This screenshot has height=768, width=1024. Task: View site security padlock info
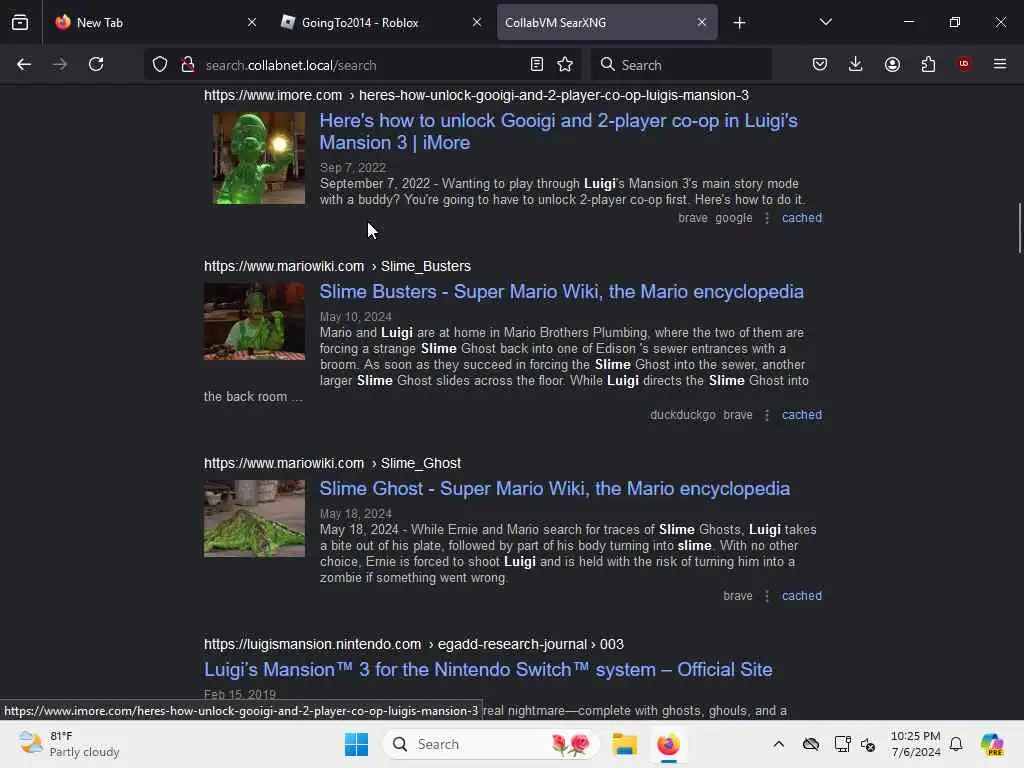(187, 64)
